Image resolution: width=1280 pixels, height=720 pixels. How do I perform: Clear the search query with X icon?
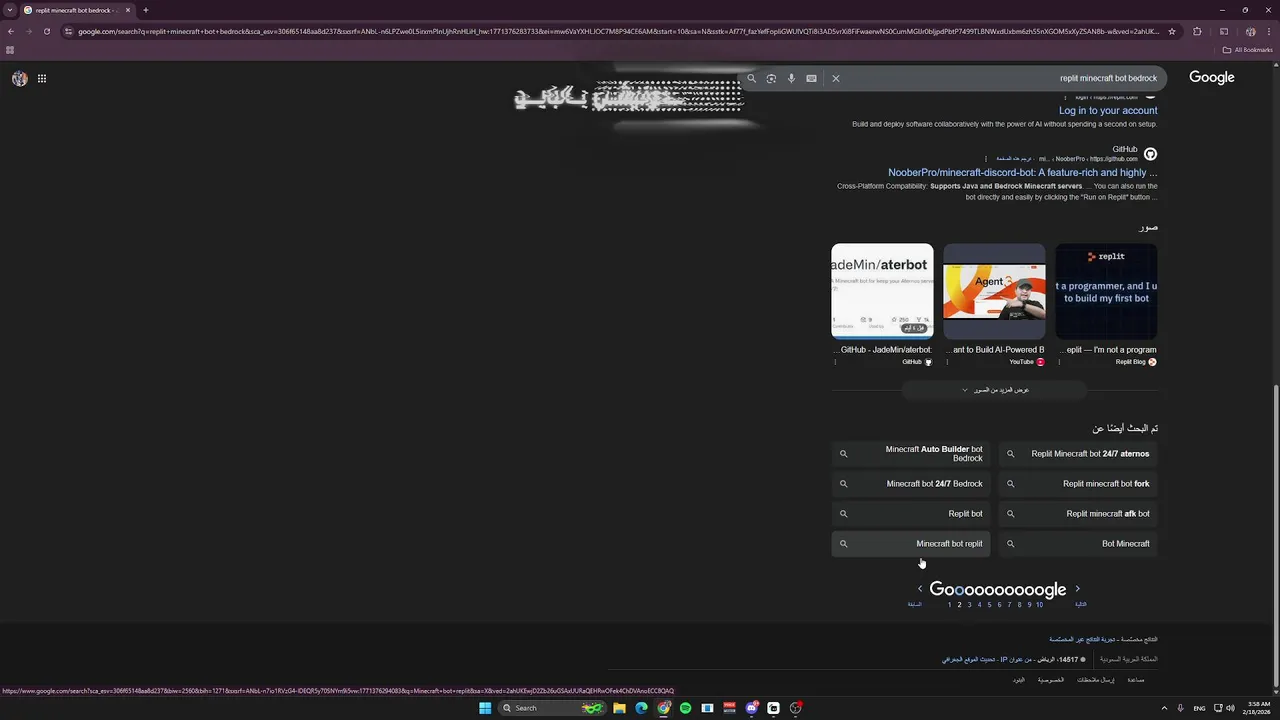(x=836, y=78)
